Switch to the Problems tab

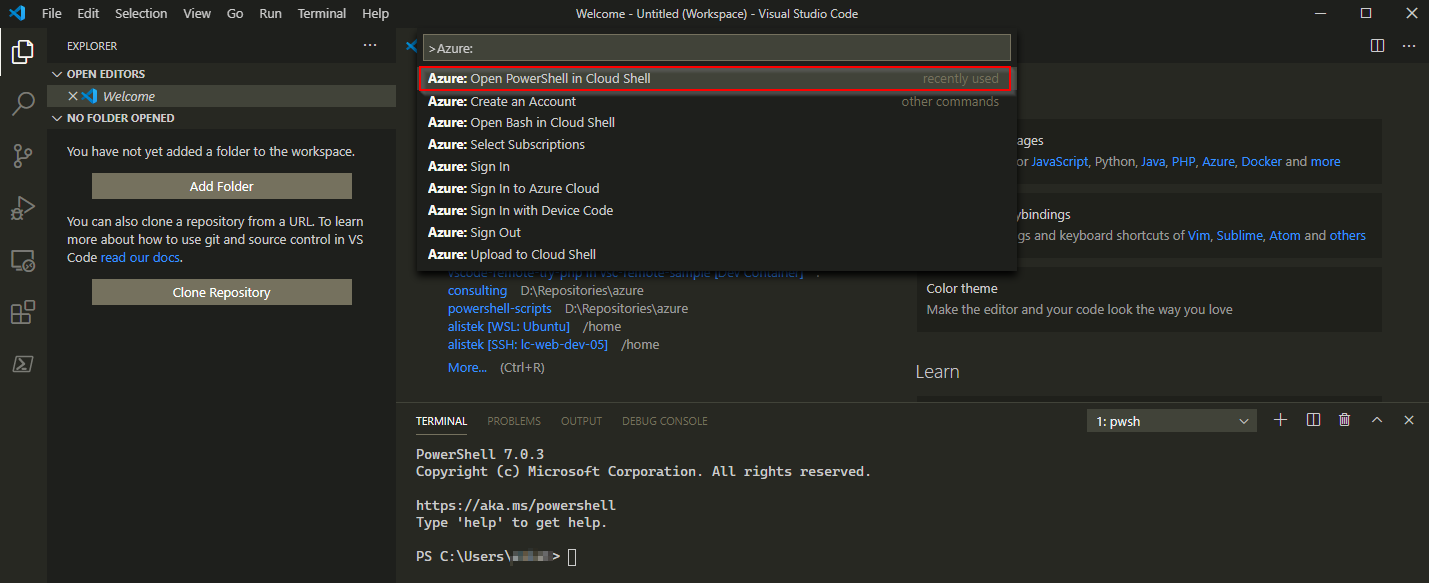coord(514,421)
